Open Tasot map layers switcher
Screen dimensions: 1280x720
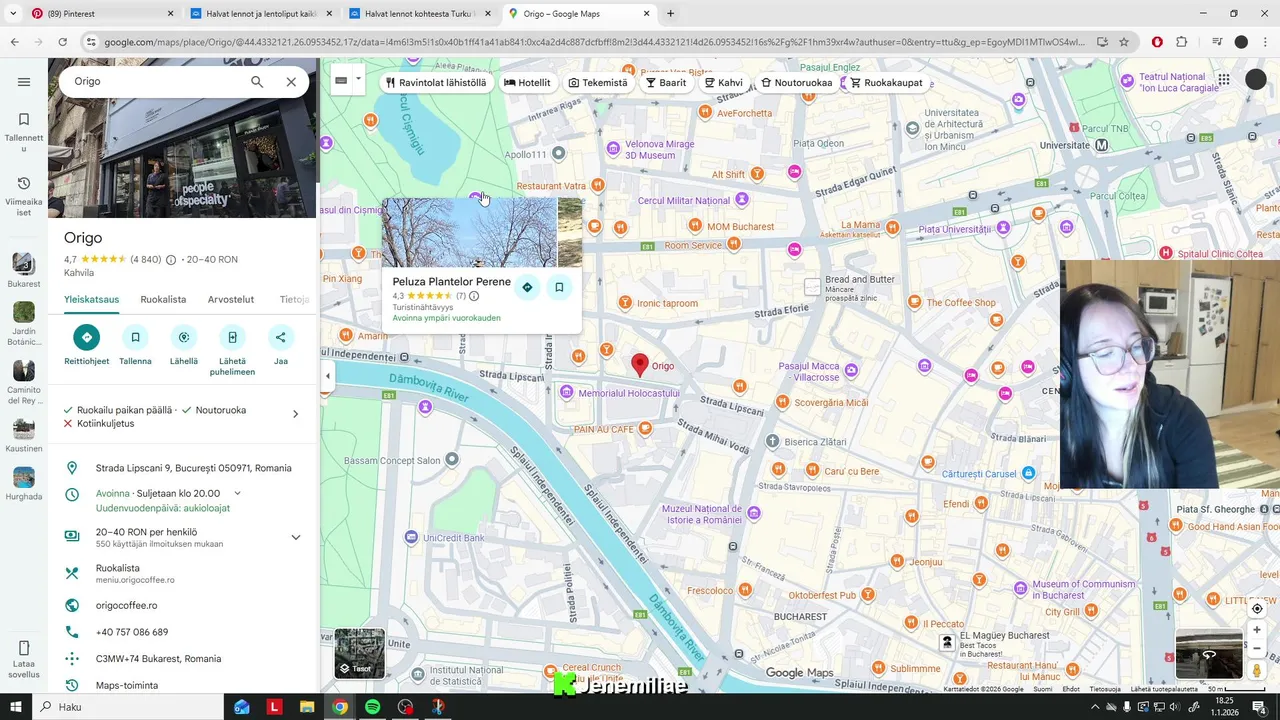[360, 653]
